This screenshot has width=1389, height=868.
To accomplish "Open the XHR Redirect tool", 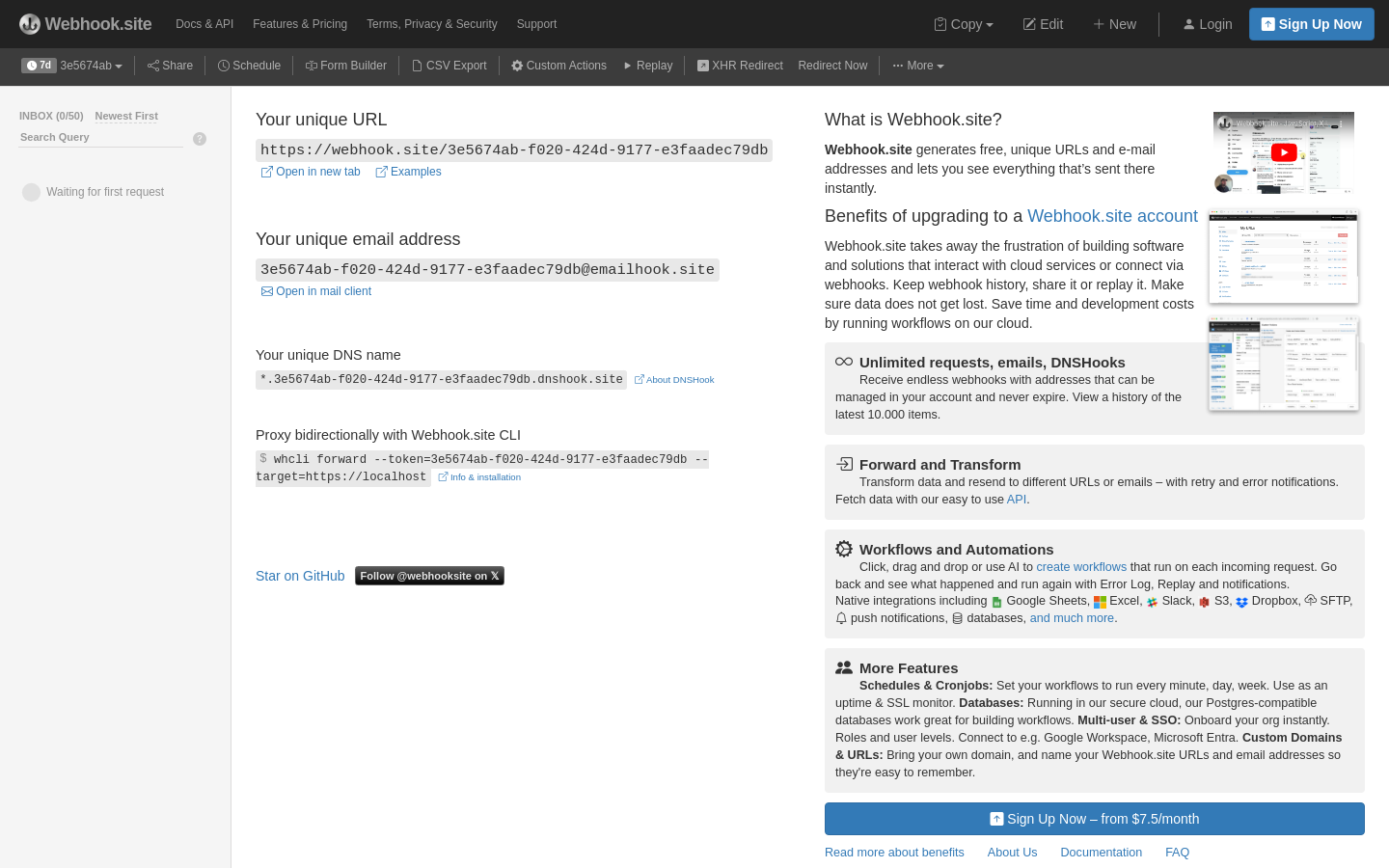I will (740, 66).
